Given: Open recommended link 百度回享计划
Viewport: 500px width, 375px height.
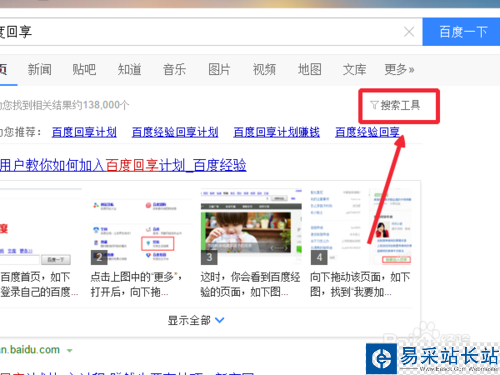Looking at the screenshot, I should (x=84, y=132).
